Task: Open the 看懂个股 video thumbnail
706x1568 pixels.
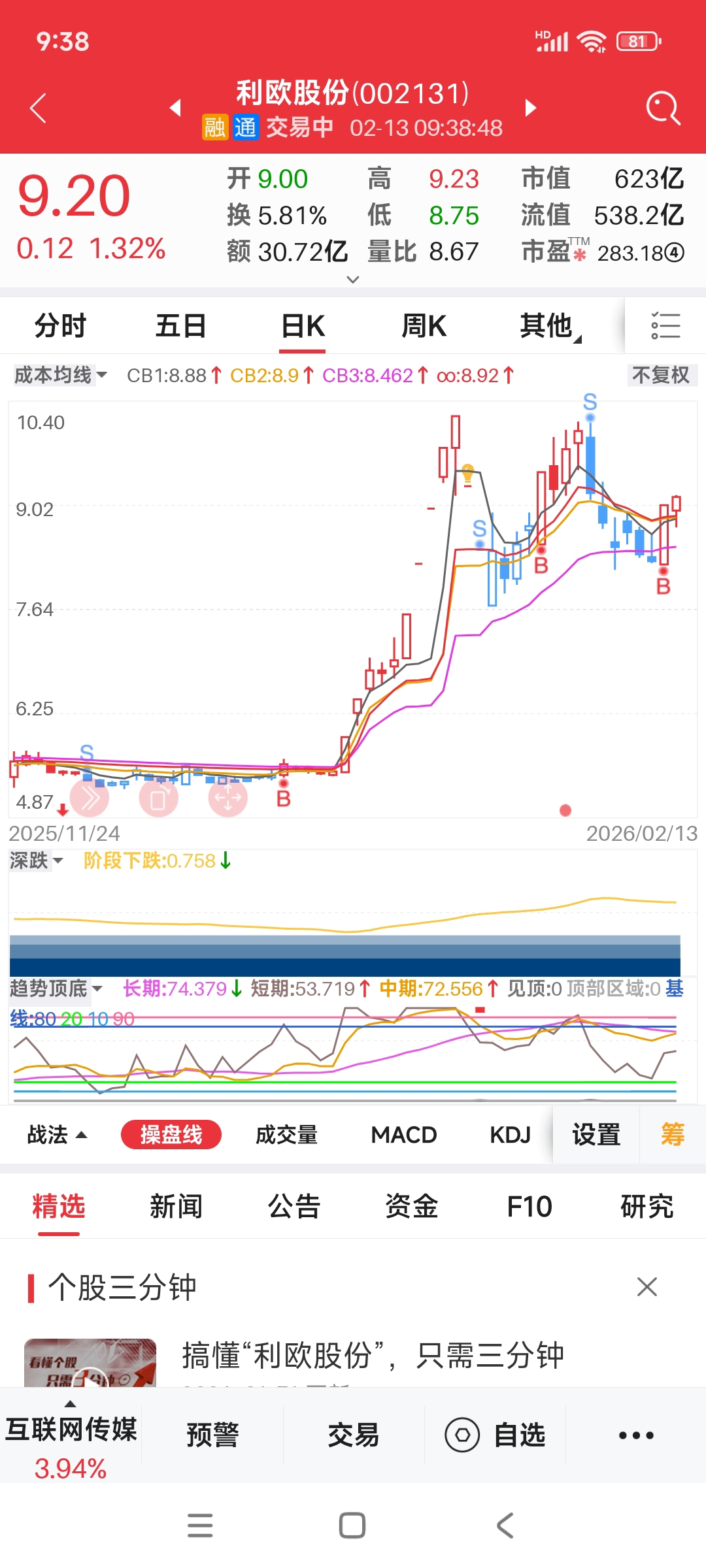Action: tap(90, 1363)
